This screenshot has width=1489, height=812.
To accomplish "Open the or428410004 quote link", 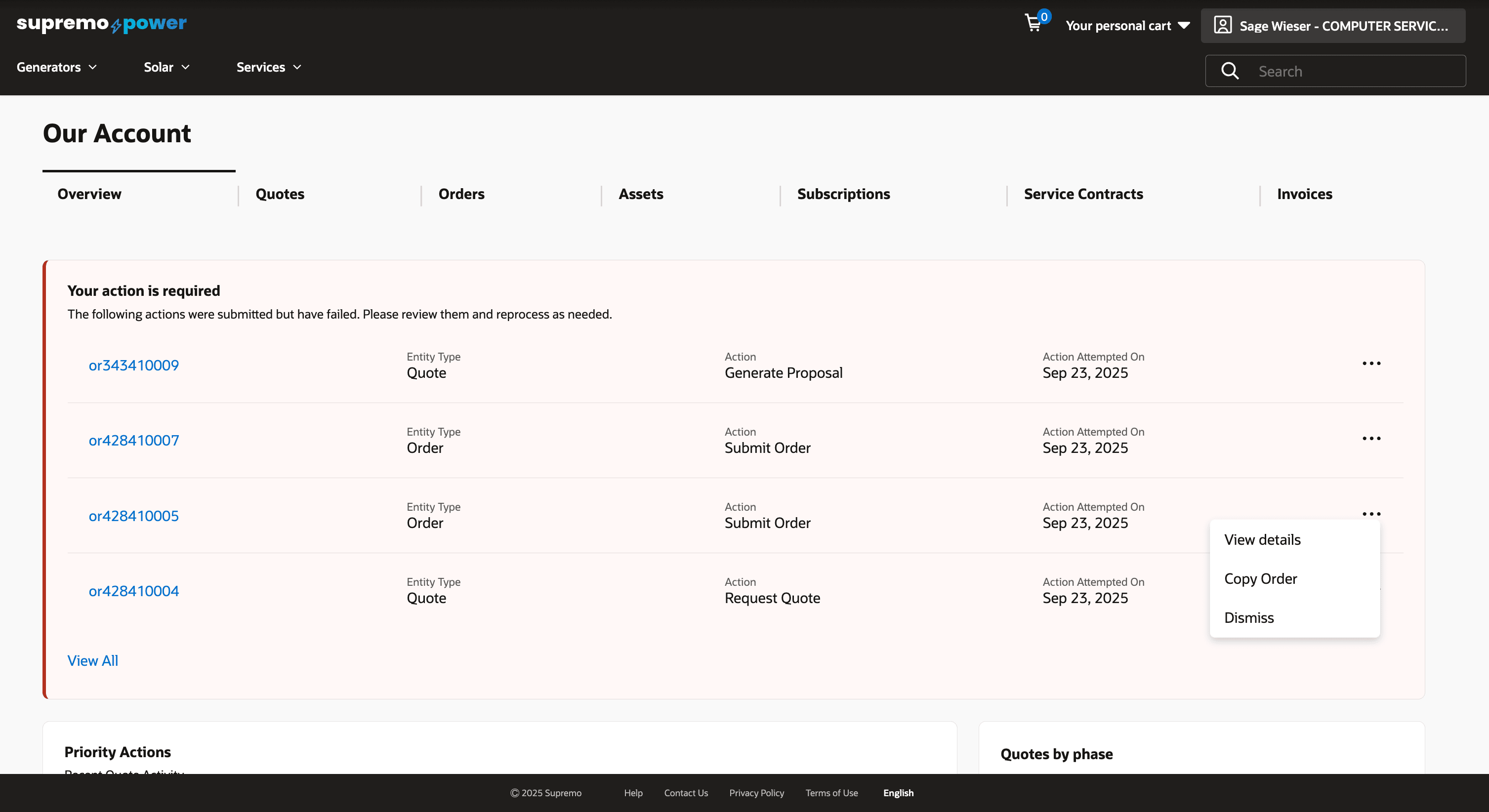I will coord(133,591).
